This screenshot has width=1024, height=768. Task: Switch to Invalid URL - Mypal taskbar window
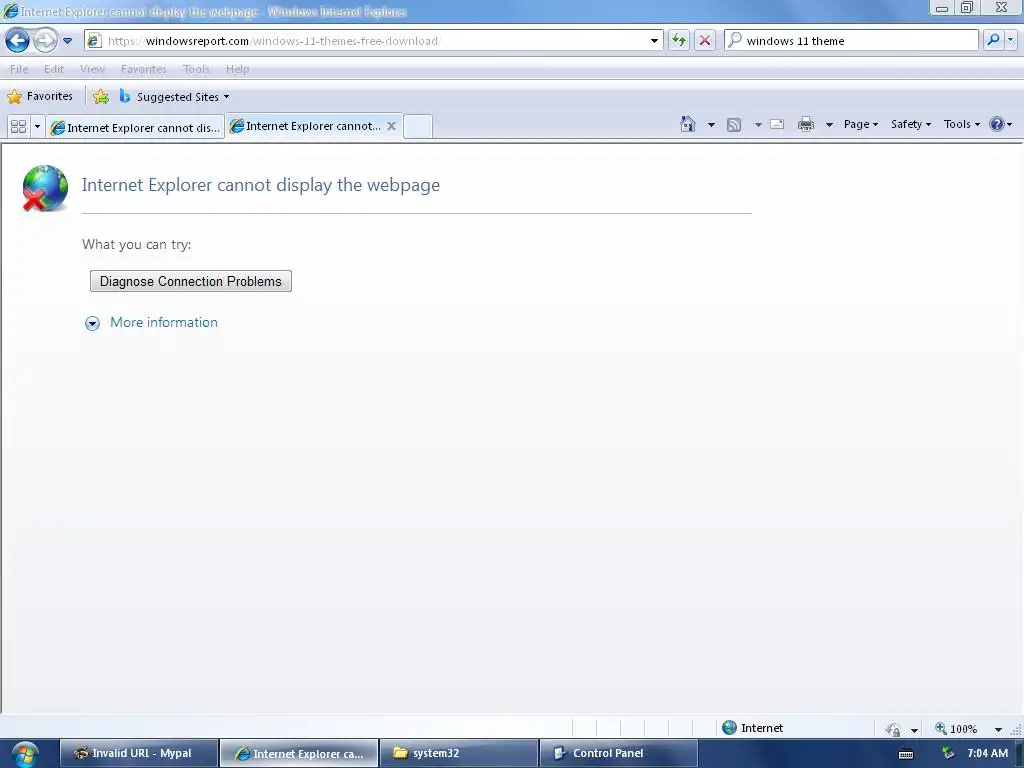coord(139,754)
